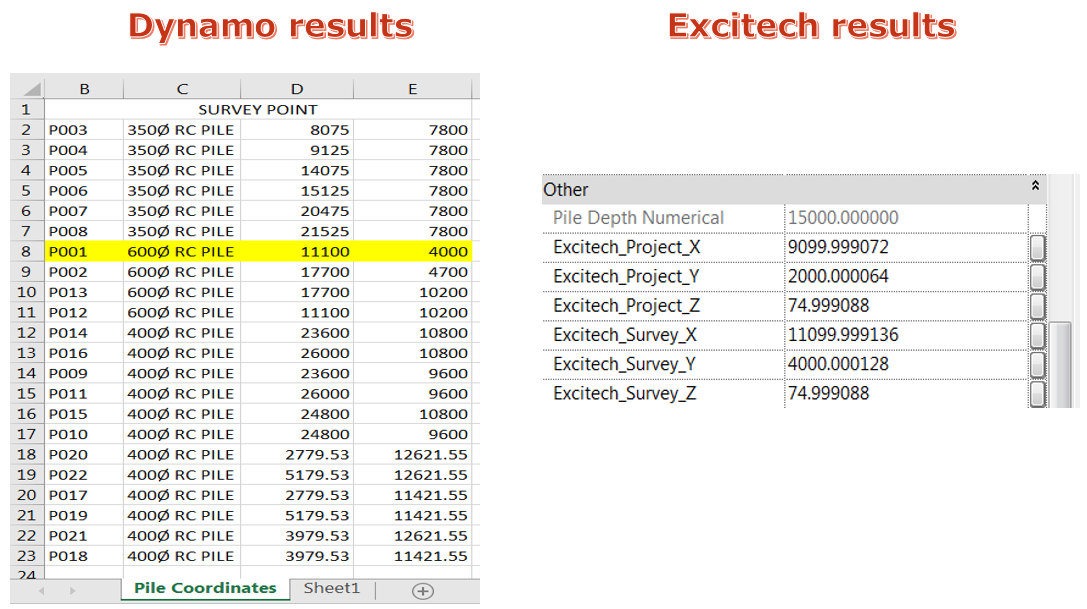
Task: Add a new sheet with plus icon
Action: click(x=423, y=591)
